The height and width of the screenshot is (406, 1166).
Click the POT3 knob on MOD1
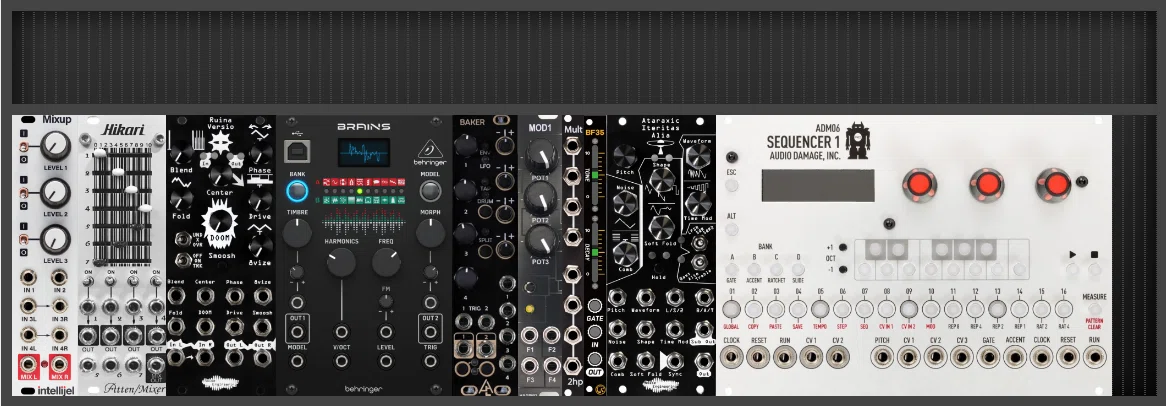(x=541, y=241)
